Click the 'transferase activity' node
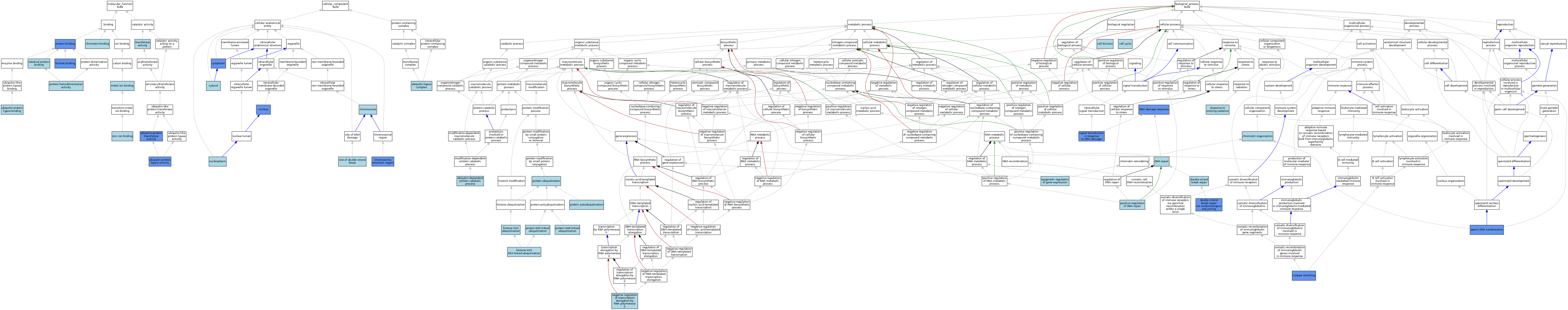Image resolution: width=1568 pixels, height=310 pixels. coord(143,44)
